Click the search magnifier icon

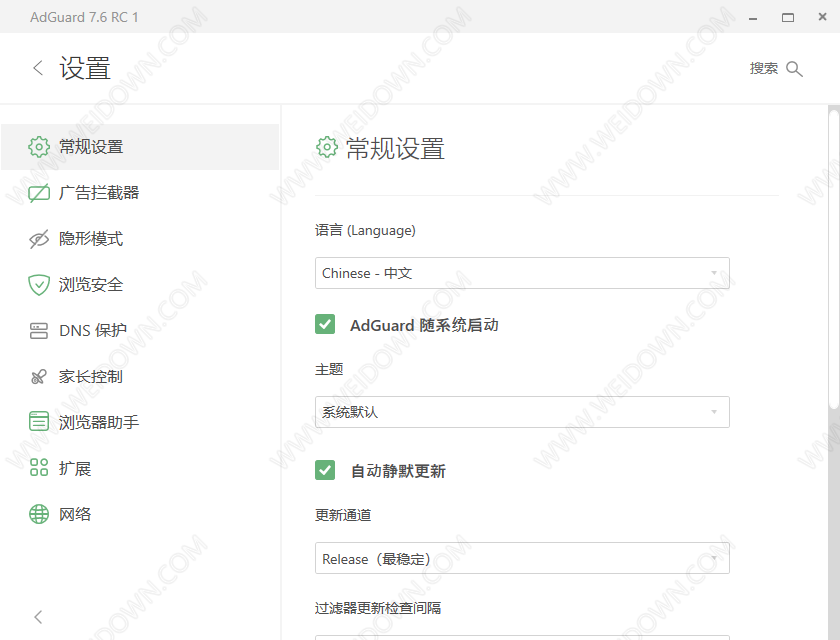794,69
